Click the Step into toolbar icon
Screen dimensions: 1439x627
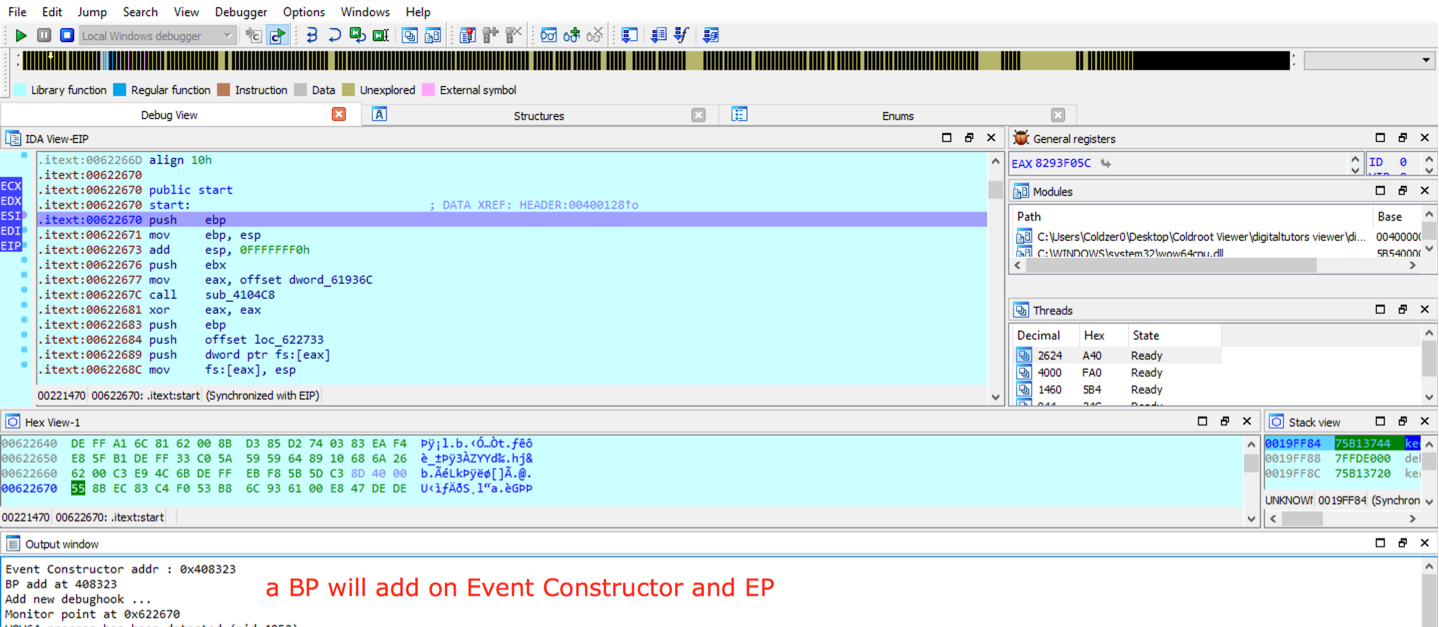click(x=311, y=36)
